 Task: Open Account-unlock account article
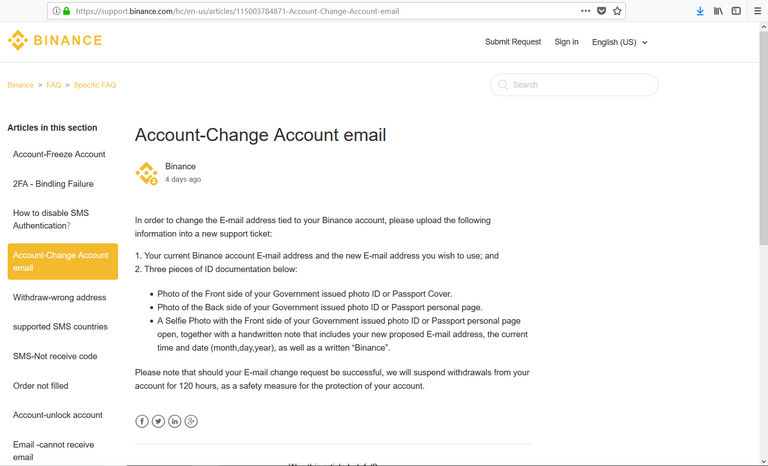58,415
